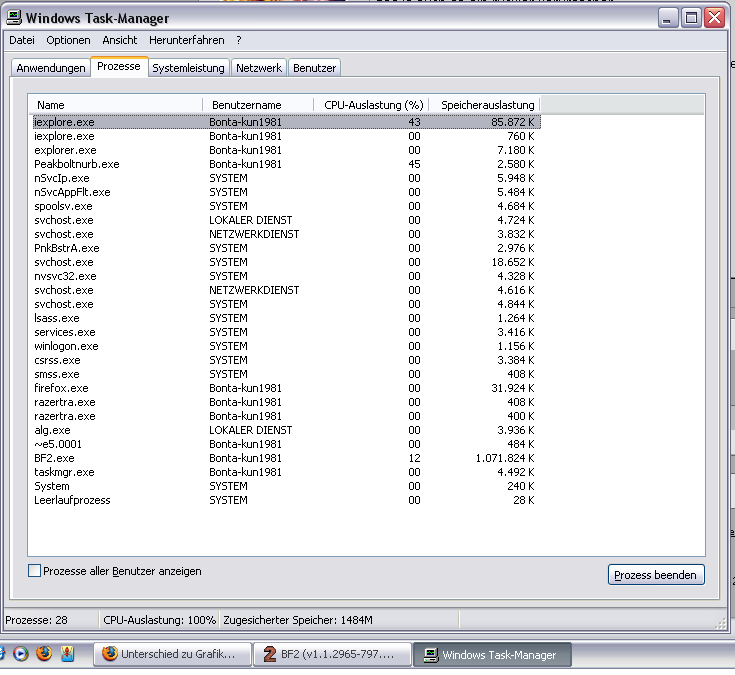Viewport: 735px width, 675px height.
Task: Switch to the Netzwerk tab
Action: click(x=259, y=68)
